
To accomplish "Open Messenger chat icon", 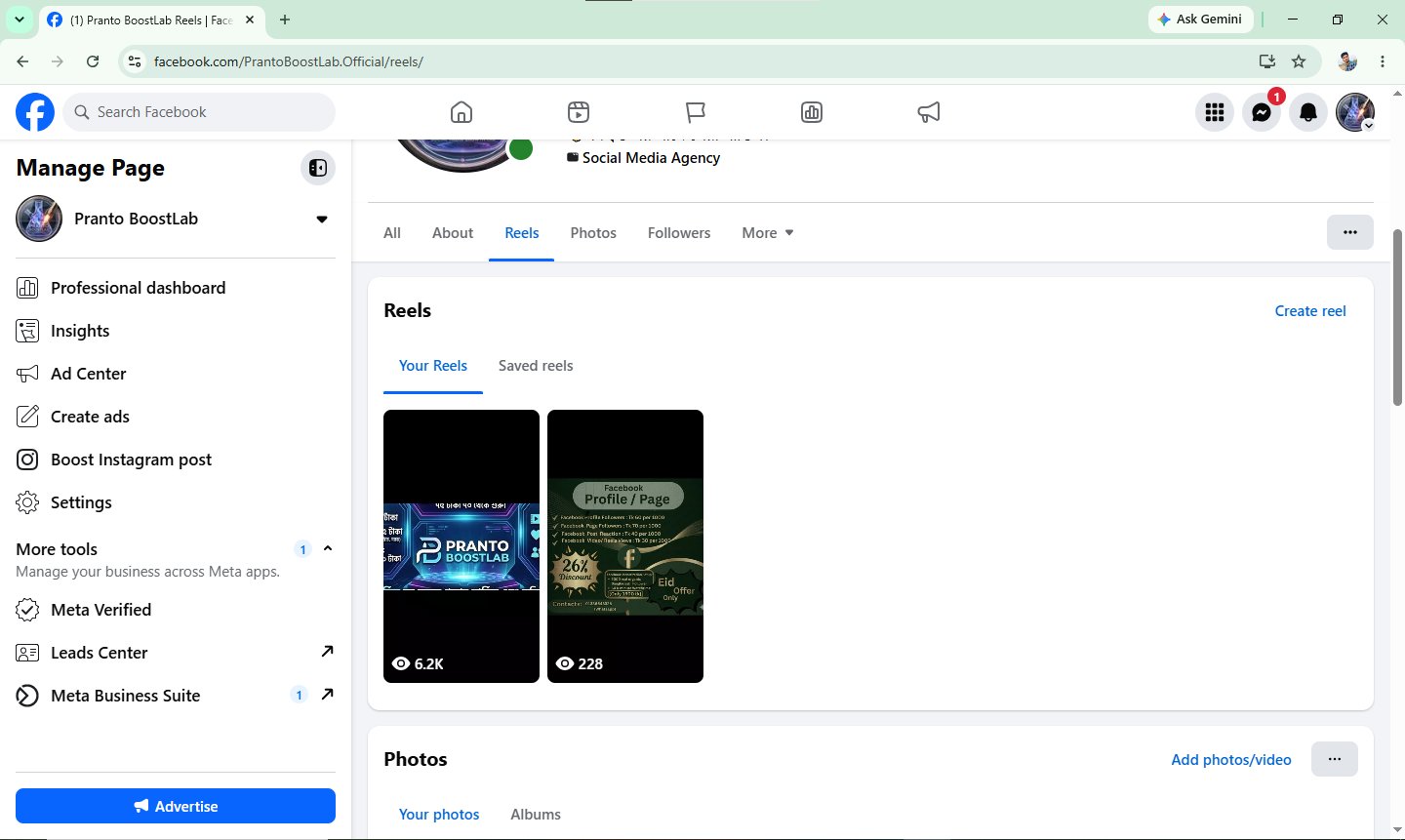I will 1262,112.
